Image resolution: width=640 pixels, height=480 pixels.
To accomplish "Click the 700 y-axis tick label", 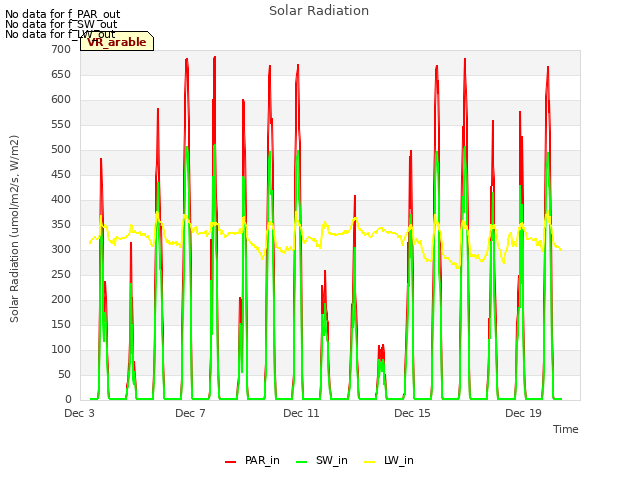I will click(x=61, y=50).
